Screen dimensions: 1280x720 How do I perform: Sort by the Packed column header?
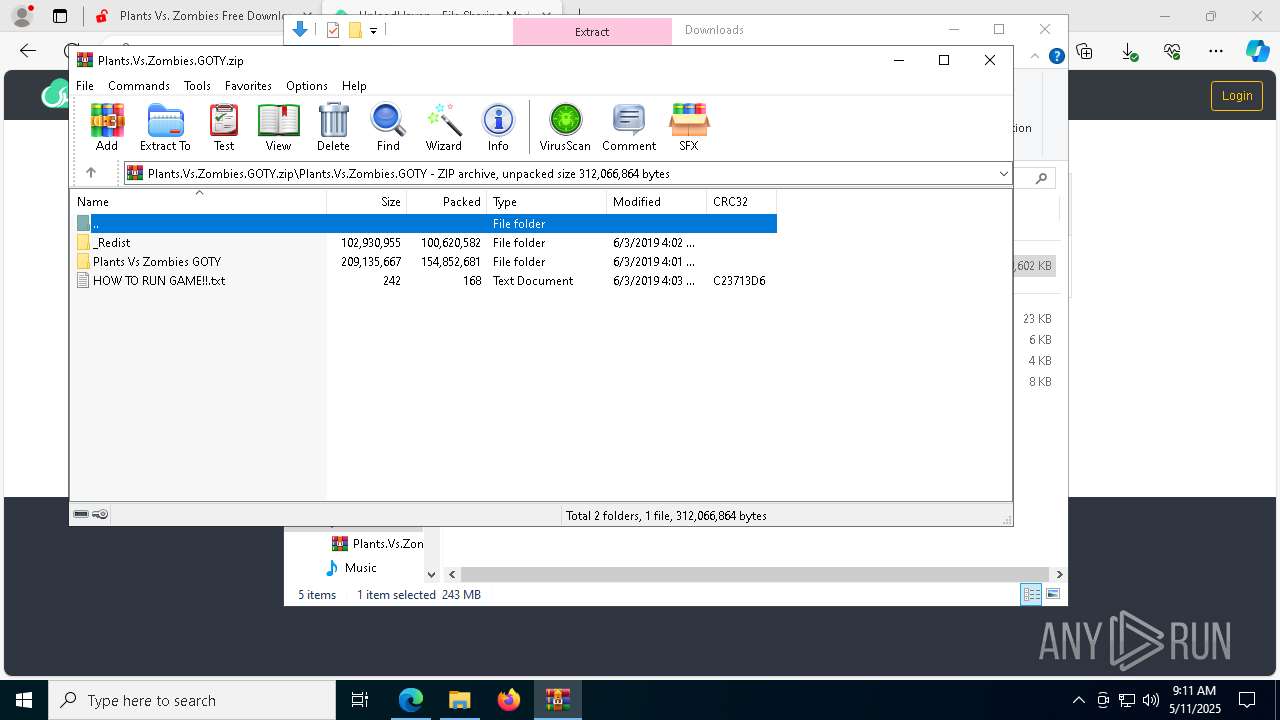pos(447,201)
